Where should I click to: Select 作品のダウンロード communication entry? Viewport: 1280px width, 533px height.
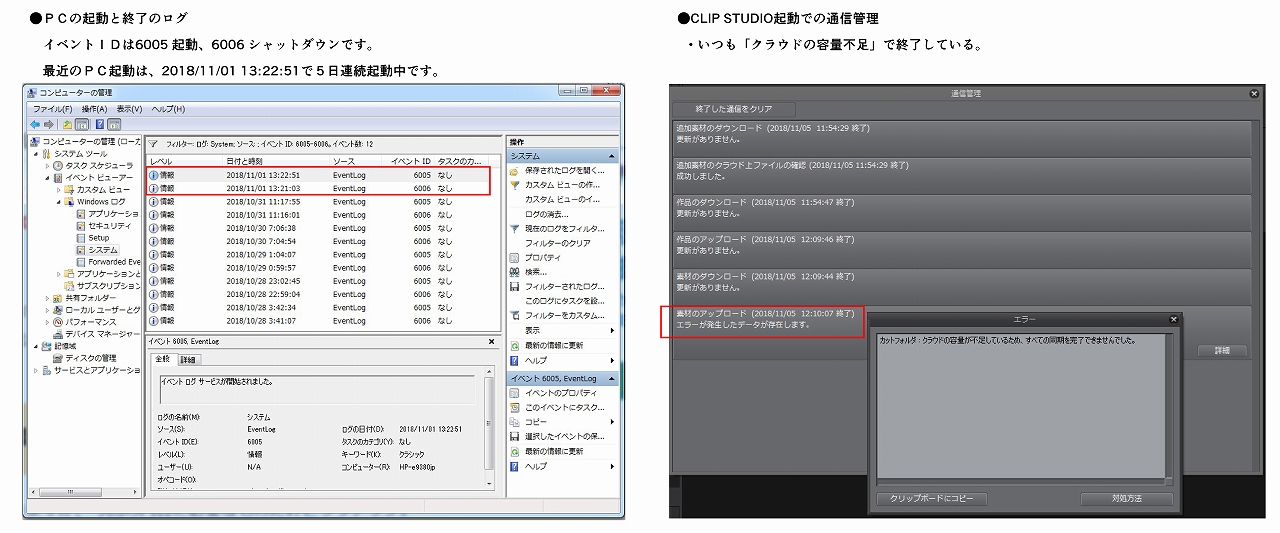click(962, 213)
